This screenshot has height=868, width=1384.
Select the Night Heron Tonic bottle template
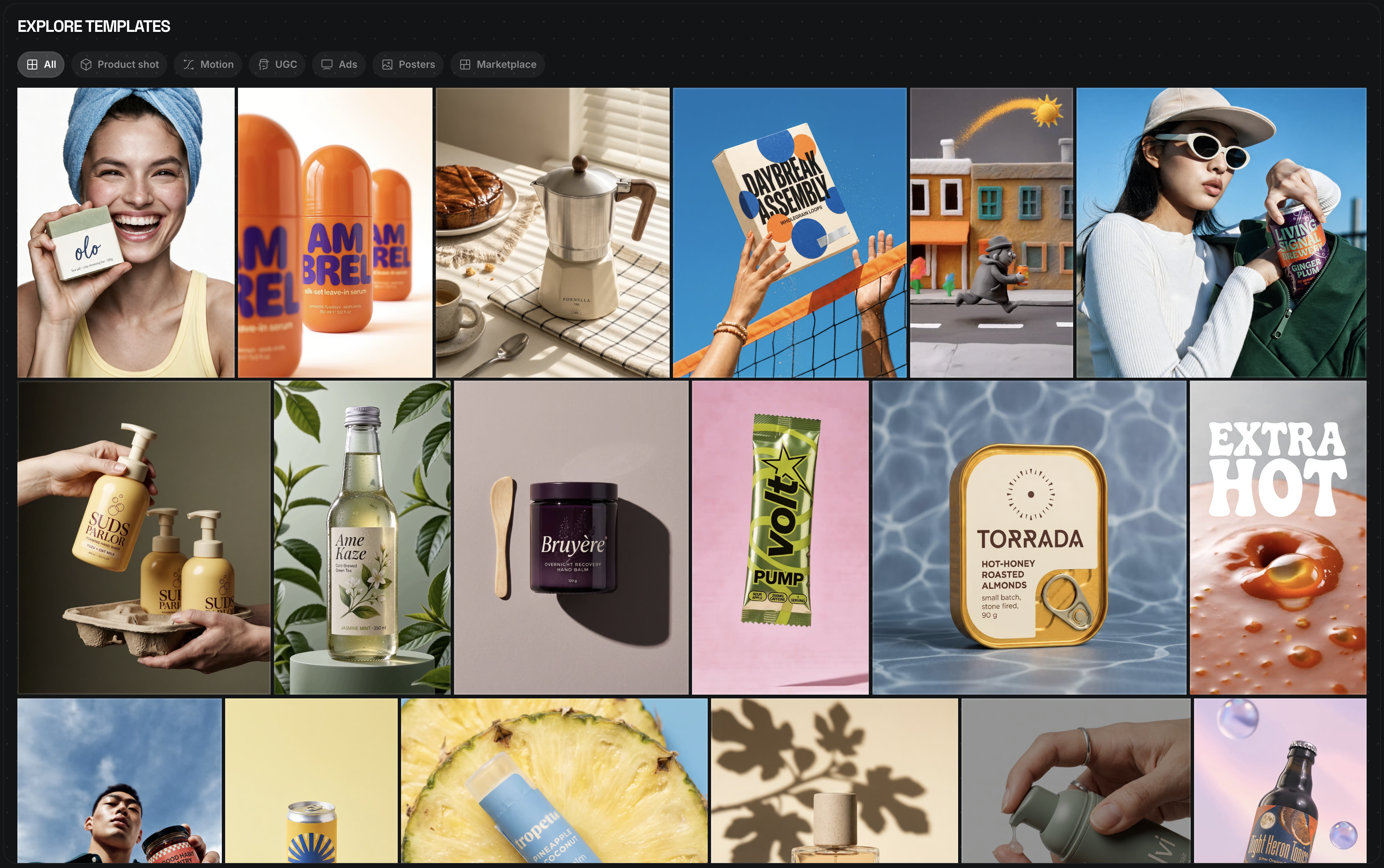click(1280, 781)
